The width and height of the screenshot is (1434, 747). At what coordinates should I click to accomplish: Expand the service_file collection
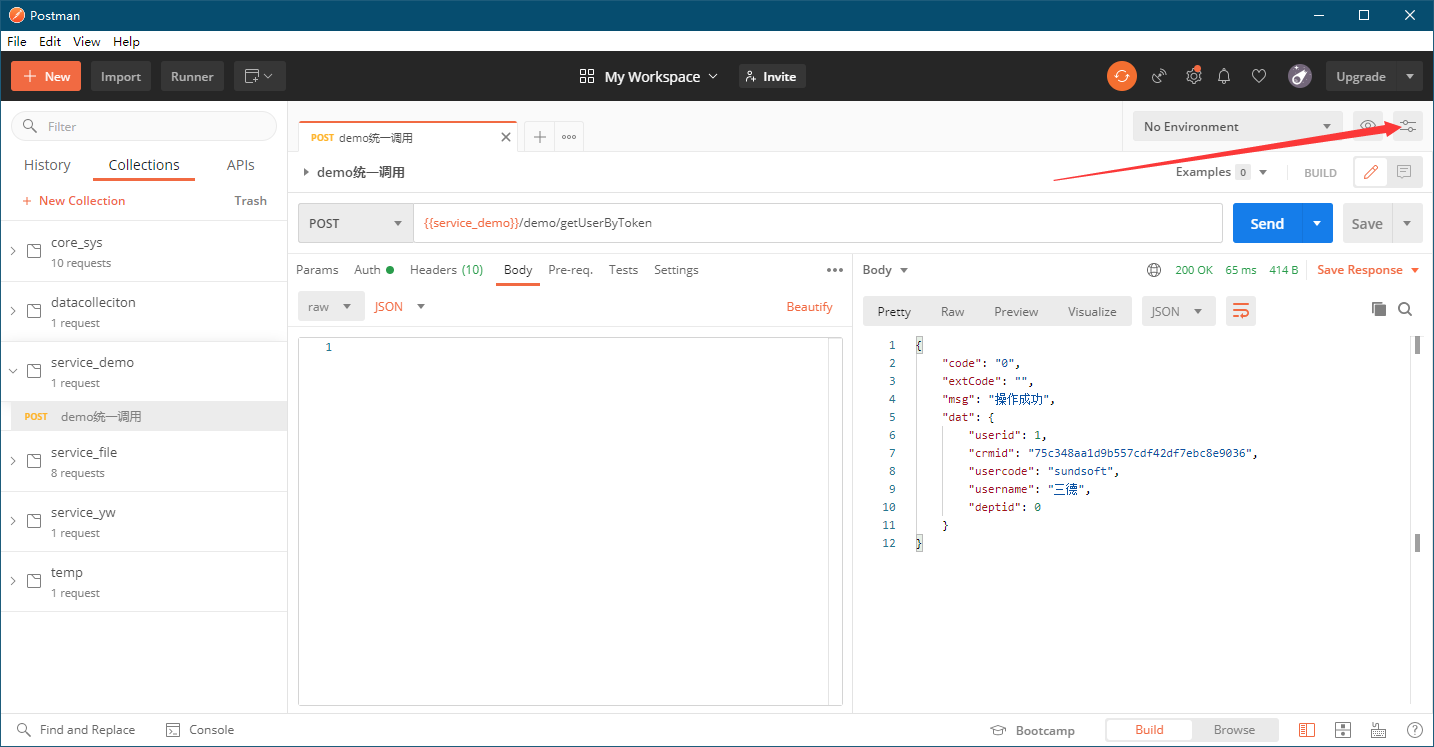point(13,461)
